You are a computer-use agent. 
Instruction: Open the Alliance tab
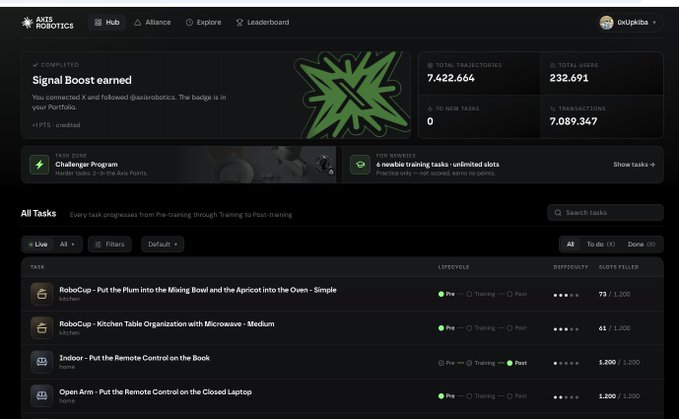tap(152, 23)
